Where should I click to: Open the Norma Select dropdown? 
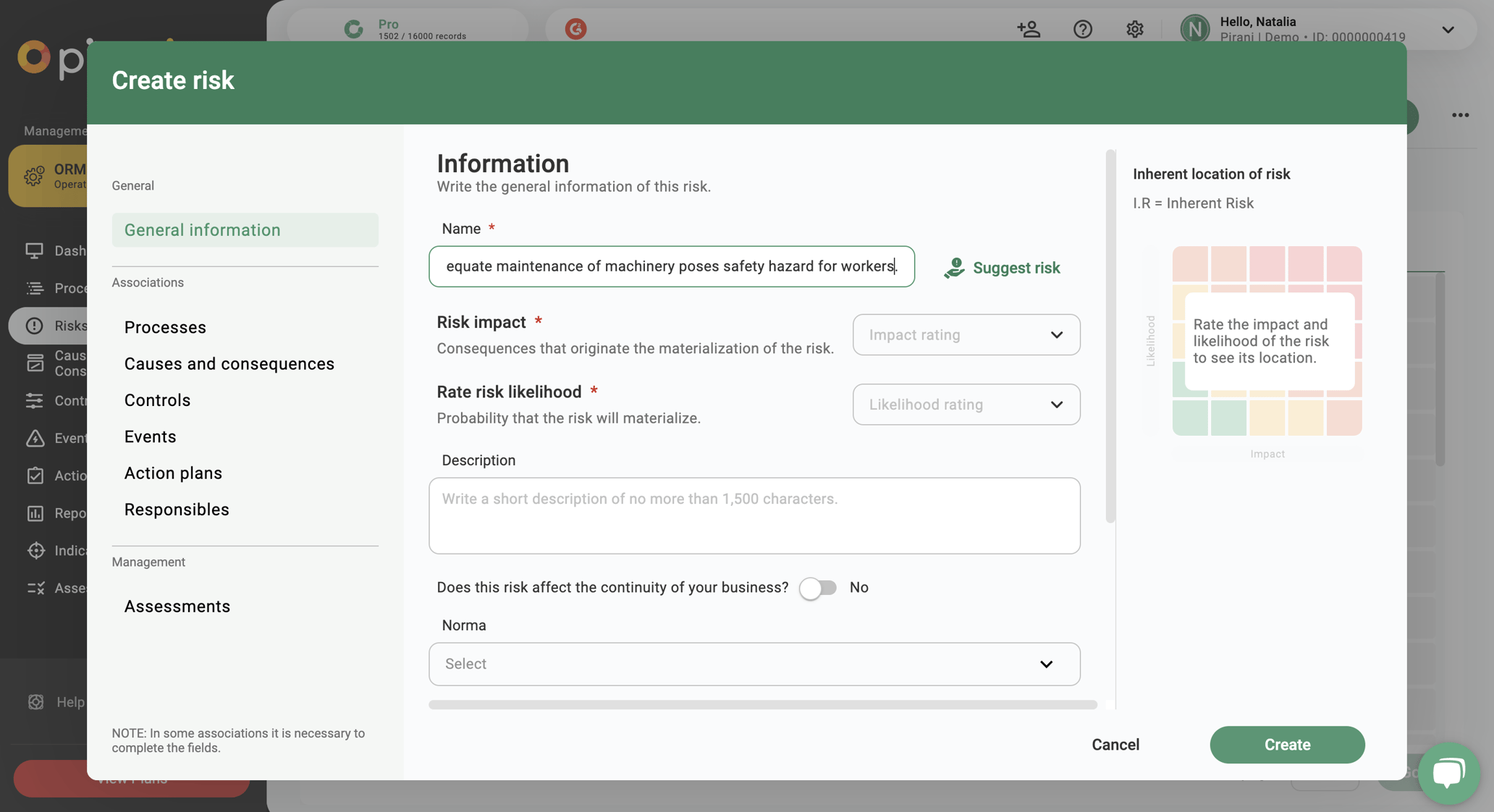[x=754, y=664]
